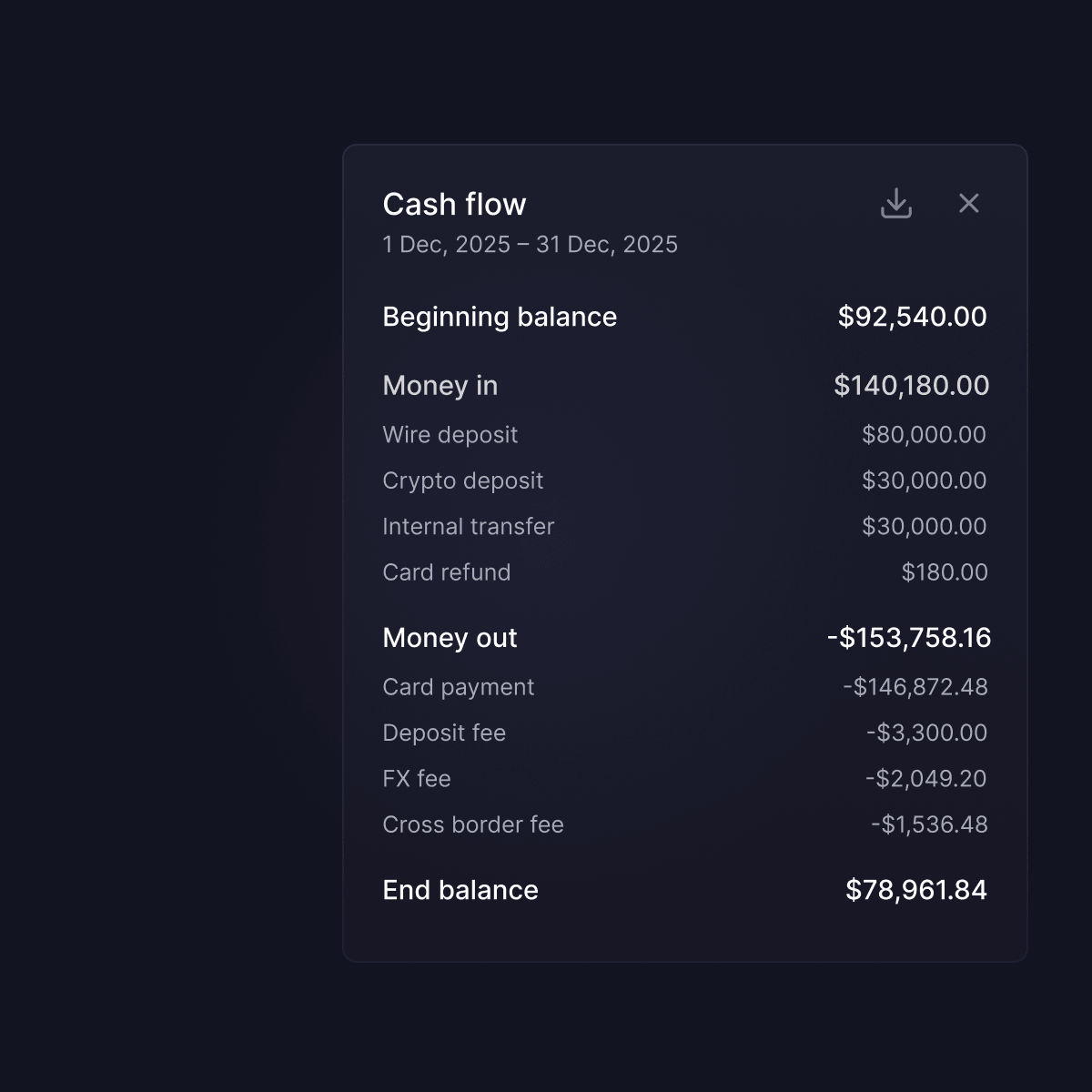The height and width of the screenshot is (1092, 1092).
Task: Open the Crypto deposit line item
Action: click(684, 480)
